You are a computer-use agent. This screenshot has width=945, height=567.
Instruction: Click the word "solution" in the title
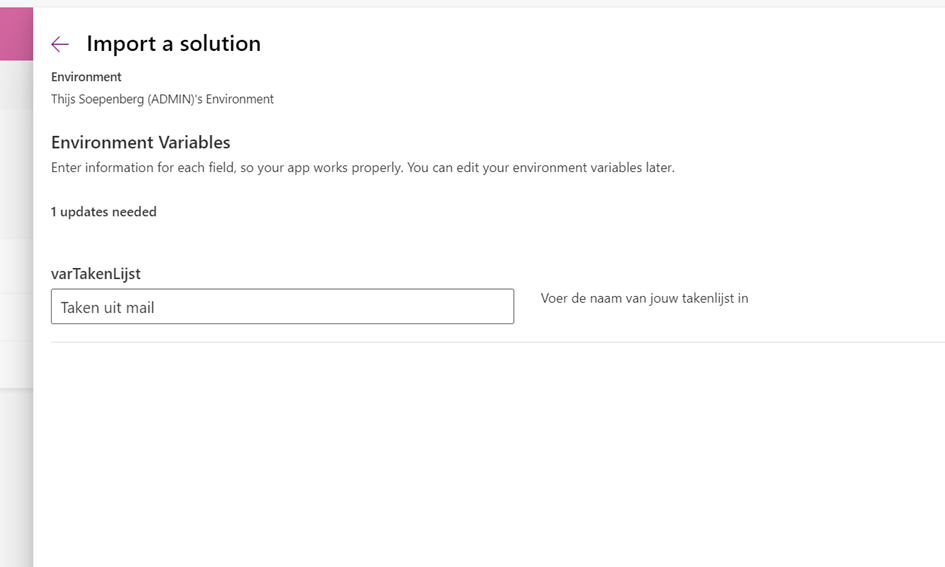click(220, 43)
